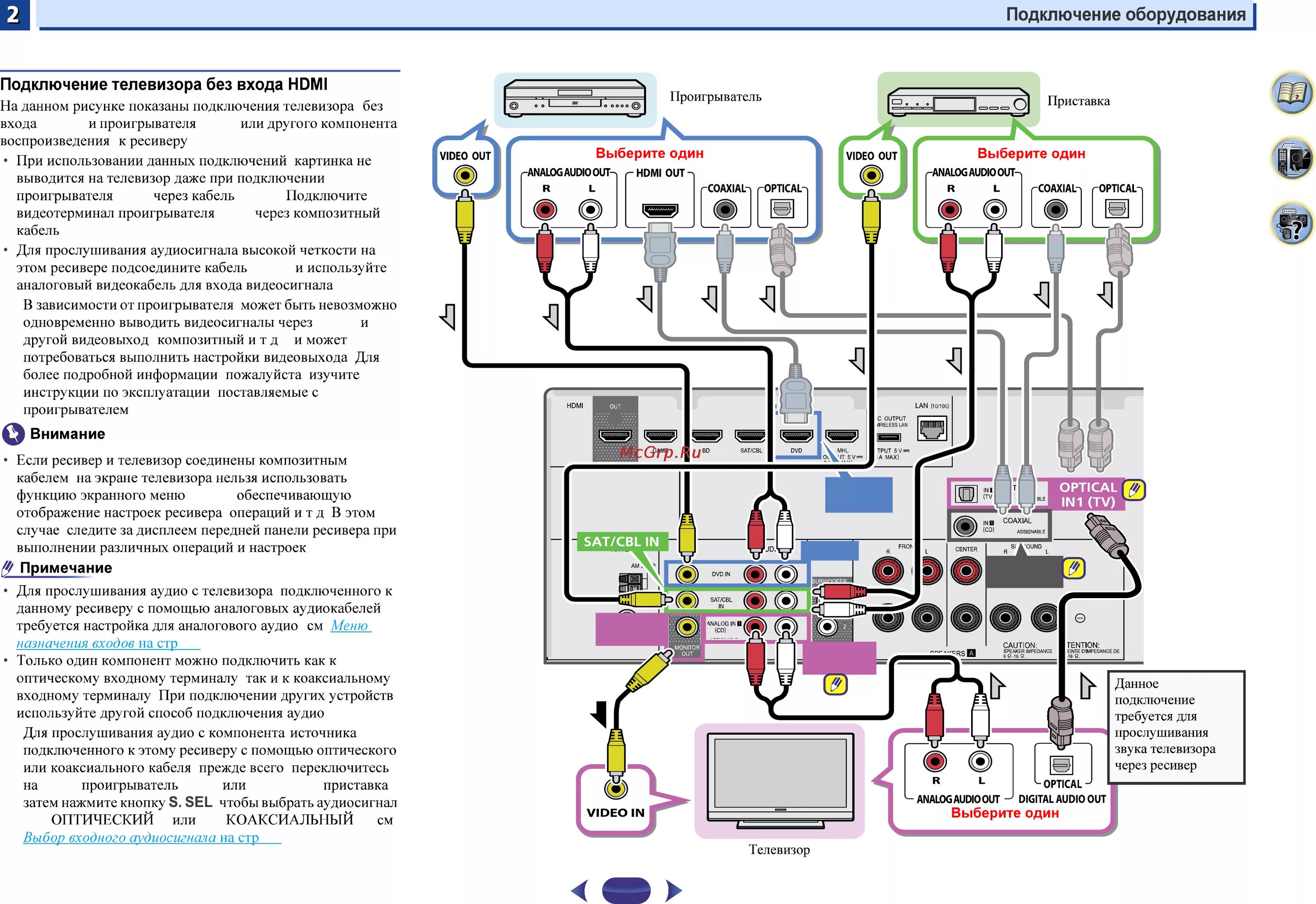Open the 'Меню назначения входов' link
The image size is (1316, 904).
tap(193, 634)
